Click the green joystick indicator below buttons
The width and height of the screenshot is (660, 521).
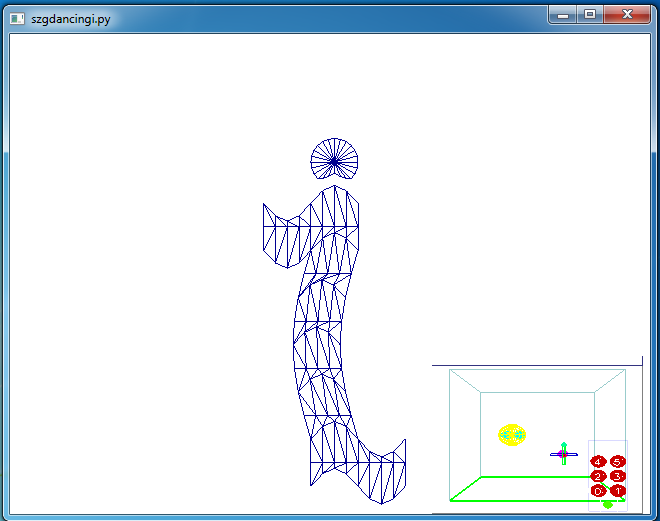click(608, 504)
